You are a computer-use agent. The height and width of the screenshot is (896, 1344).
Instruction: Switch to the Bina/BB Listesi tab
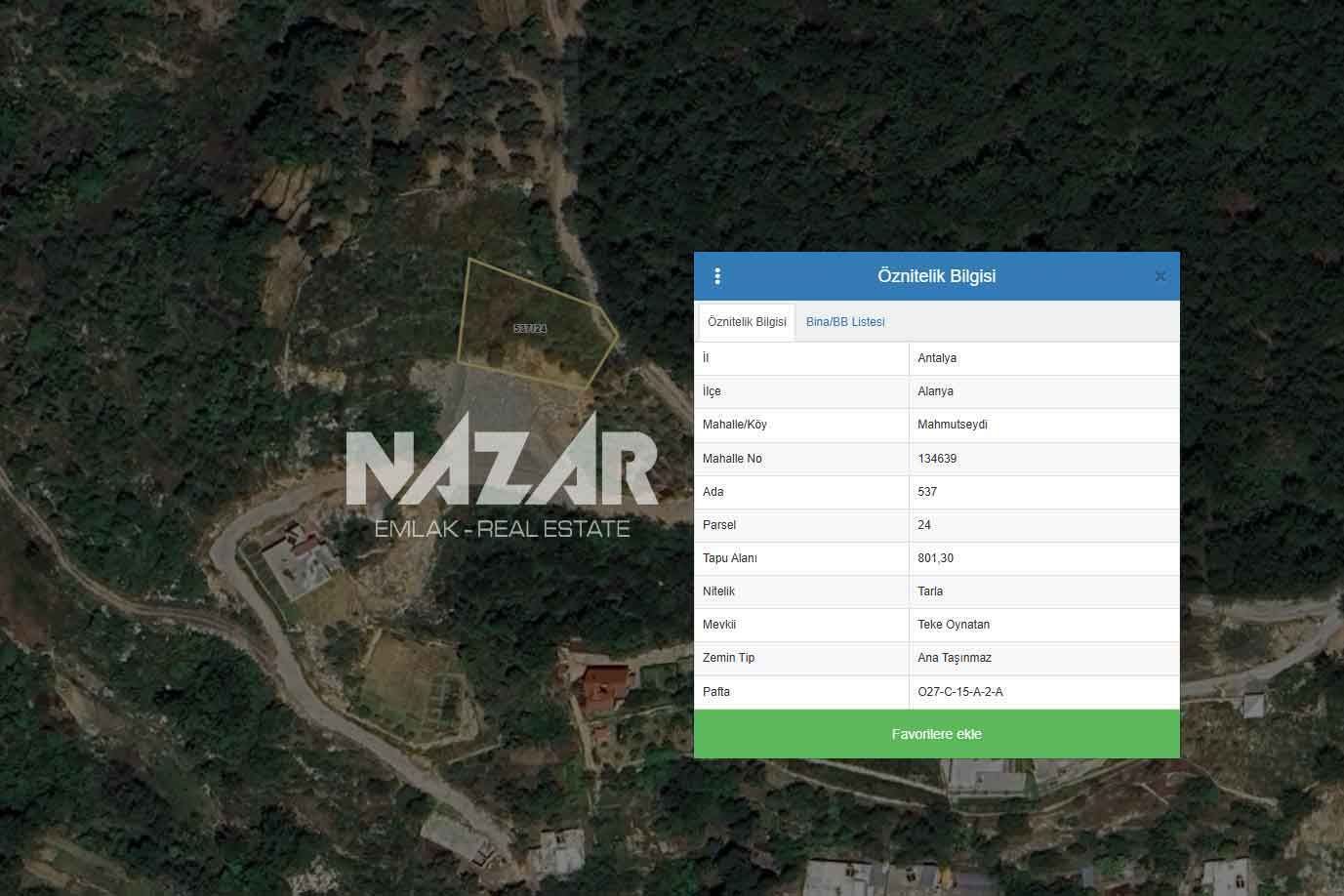(845, 322)
